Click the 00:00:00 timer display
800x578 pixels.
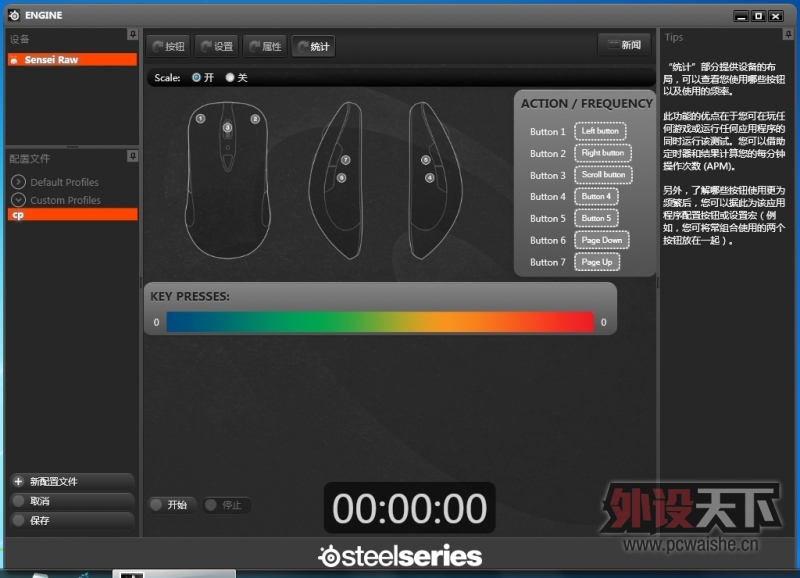pyautogui.click(x=410, y=508)
